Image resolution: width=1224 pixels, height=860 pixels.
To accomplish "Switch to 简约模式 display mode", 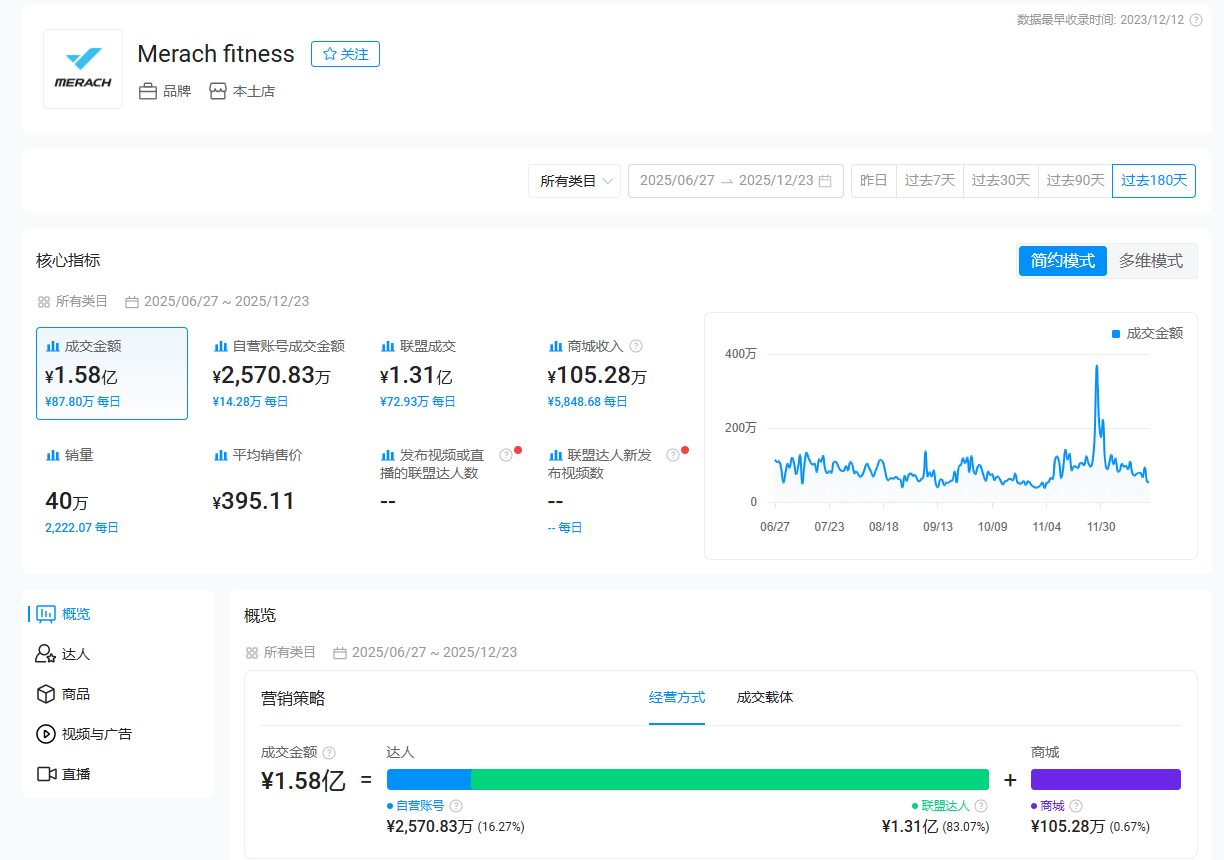I will point(1062,261).
